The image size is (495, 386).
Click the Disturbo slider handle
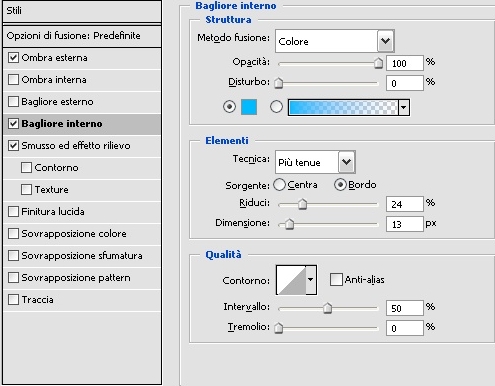pos(279,83)
